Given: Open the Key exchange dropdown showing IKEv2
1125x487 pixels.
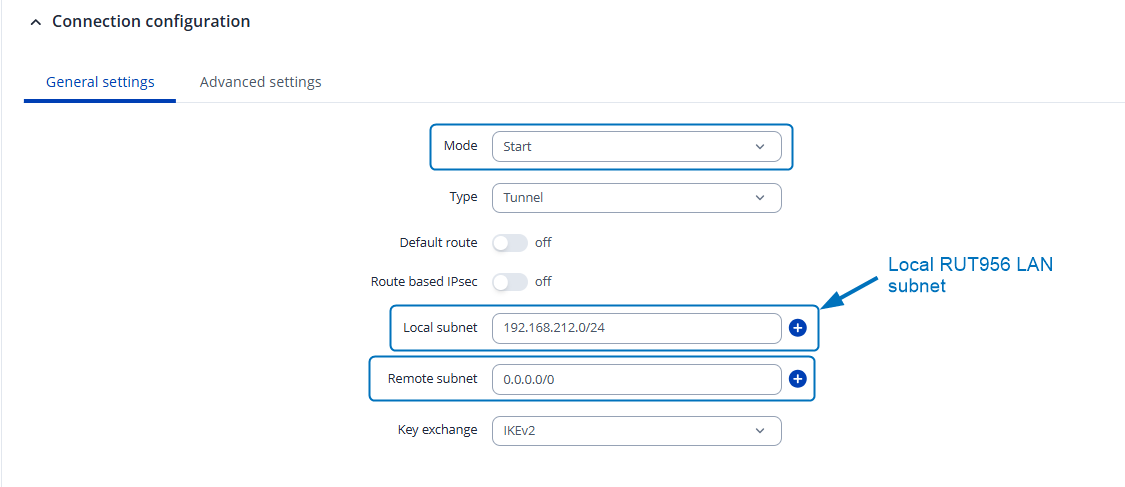Looking at the screenshot, I should (636, 431).
